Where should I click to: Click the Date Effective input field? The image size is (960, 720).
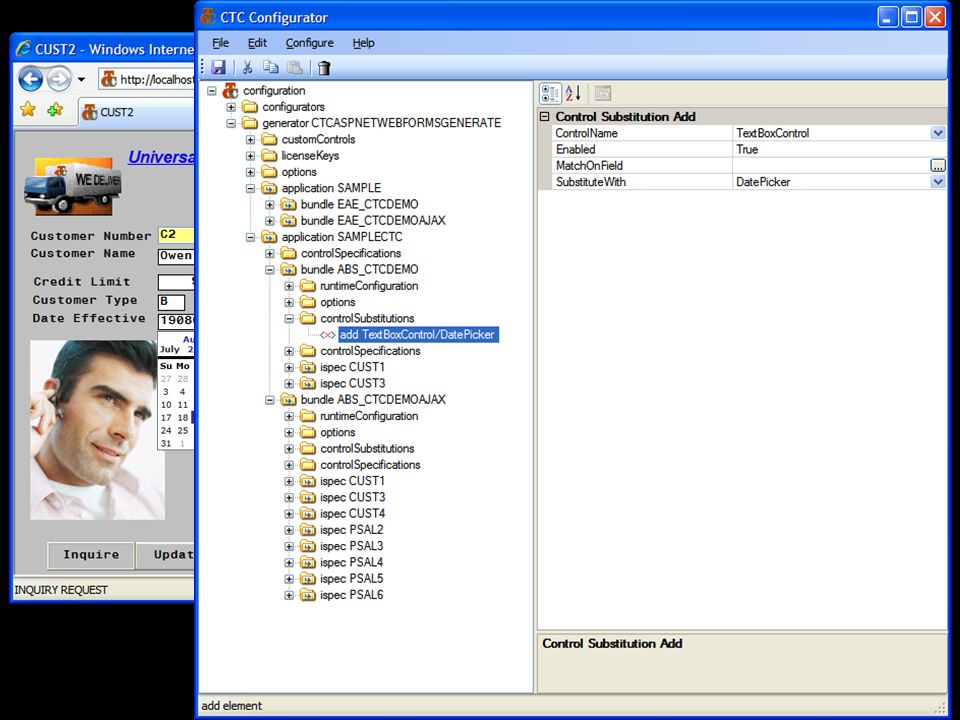tap(176, 321)
